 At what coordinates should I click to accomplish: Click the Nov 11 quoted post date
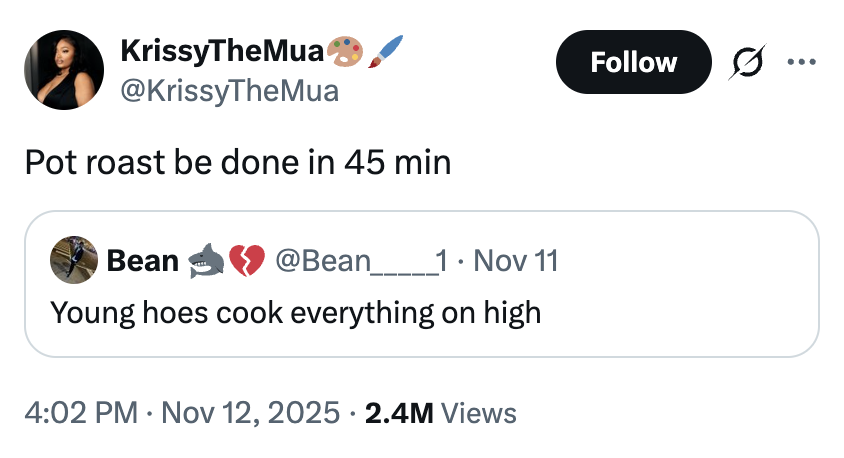tap(514, 262)
